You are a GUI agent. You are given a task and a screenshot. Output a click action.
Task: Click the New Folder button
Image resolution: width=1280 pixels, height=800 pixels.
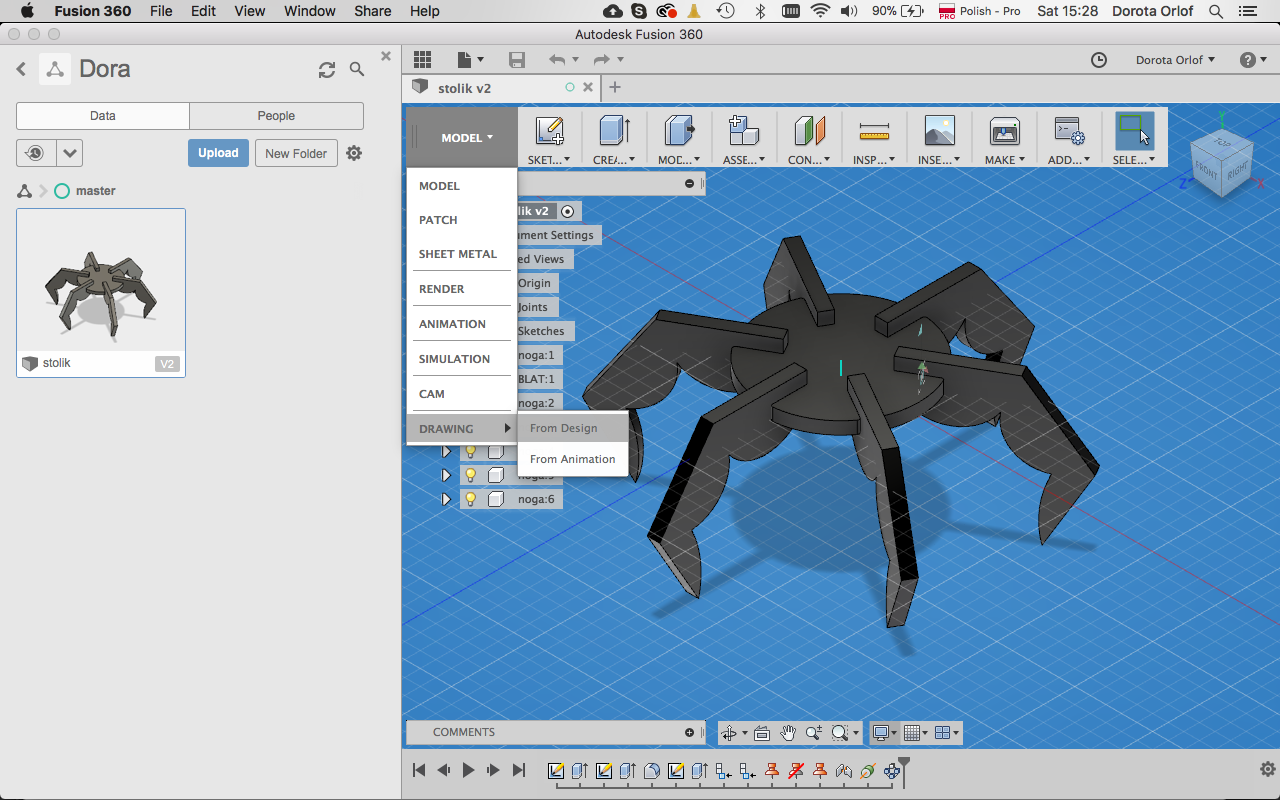coord(296,153)
